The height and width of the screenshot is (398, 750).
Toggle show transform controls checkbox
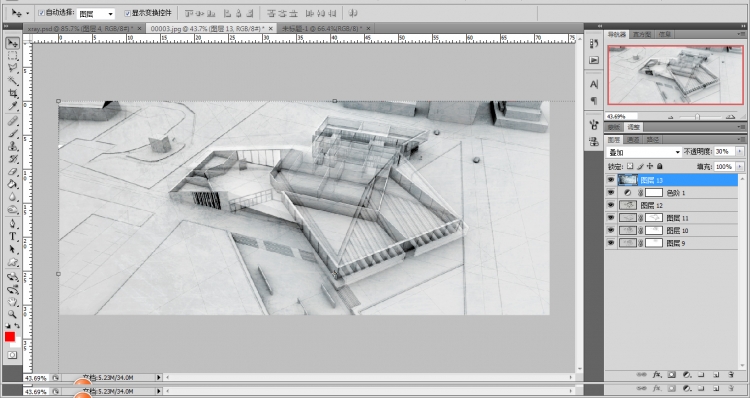(x=127, y=13)
